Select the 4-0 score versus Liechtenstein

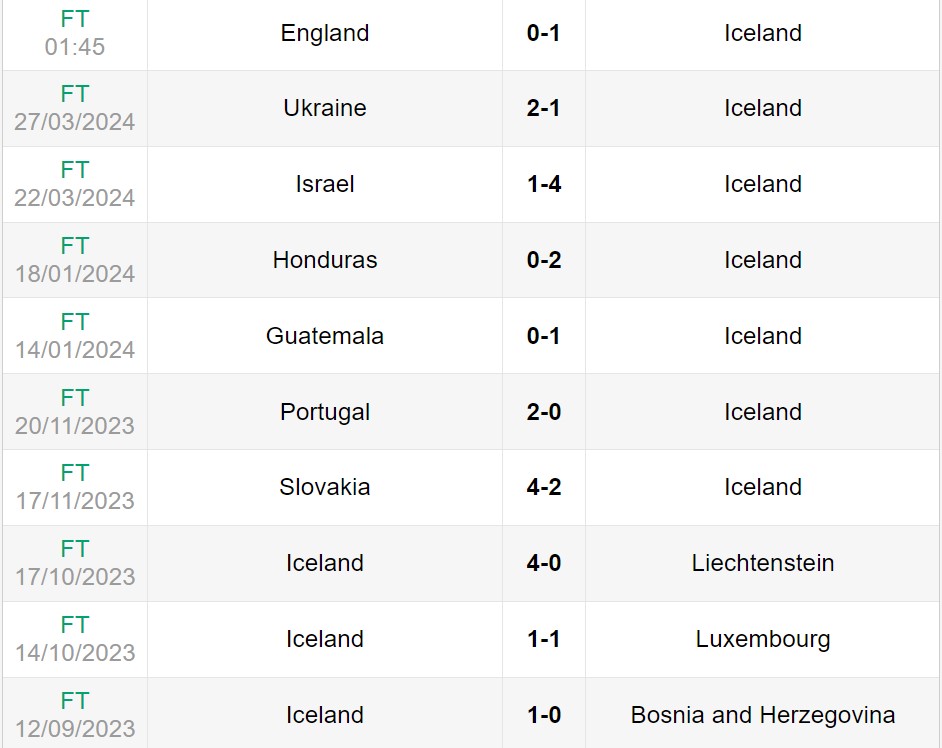[544, 563]
